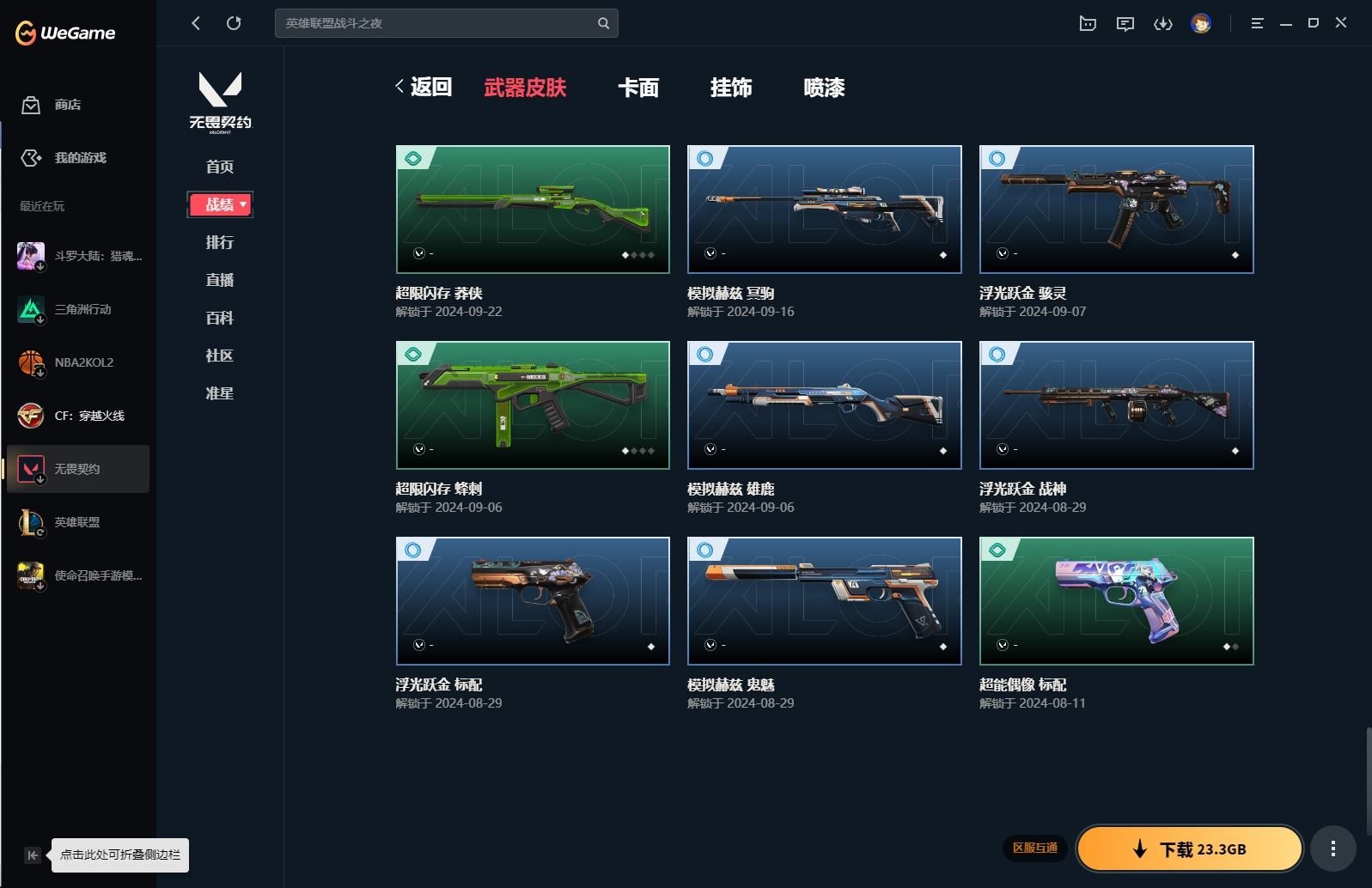Viewport: 1372px width, 888px height.
Task: Click the 超限闪存 莽侠 title text
Action: click(x=439, y=293)
